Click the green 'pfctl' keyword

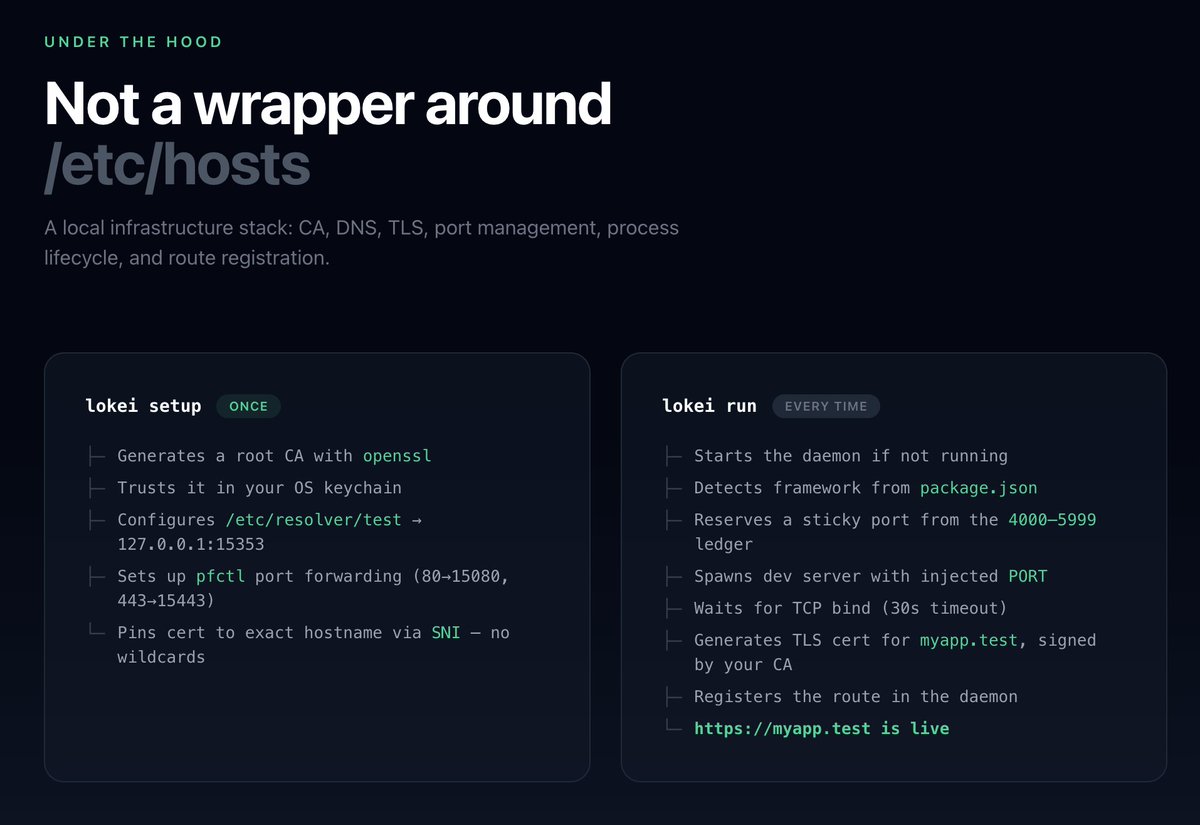coord(220,577)
